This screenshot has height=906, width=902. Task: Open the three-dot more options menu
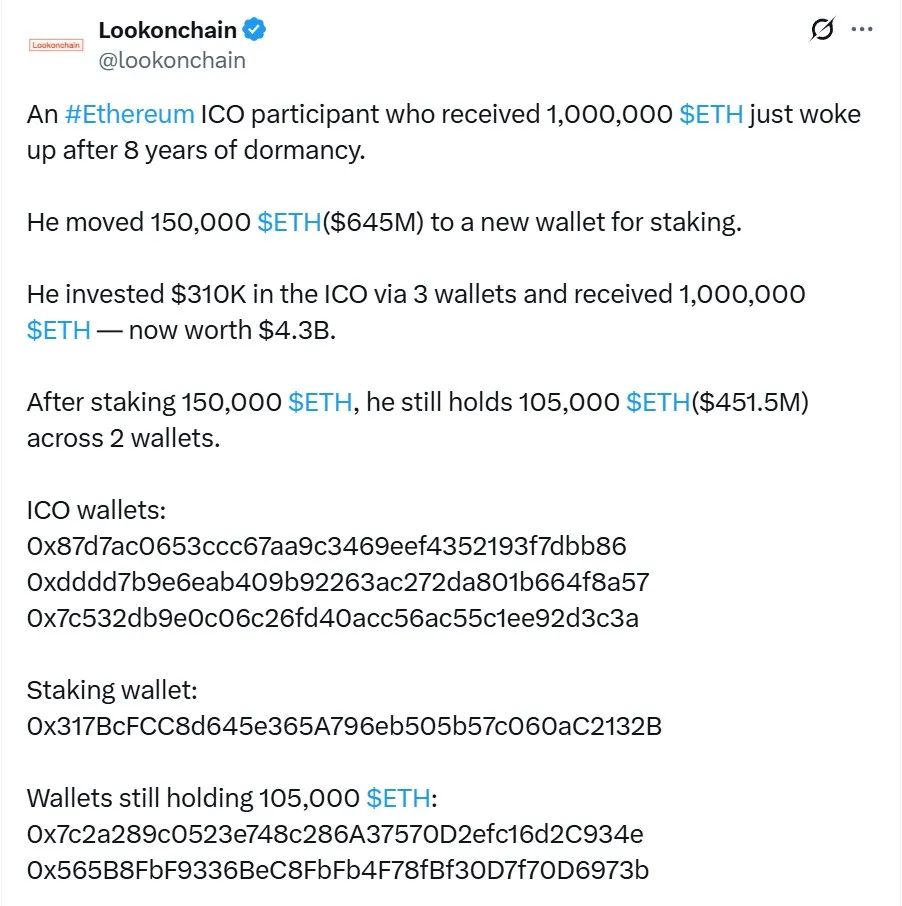pyautogui.click(x=861, y=30)
